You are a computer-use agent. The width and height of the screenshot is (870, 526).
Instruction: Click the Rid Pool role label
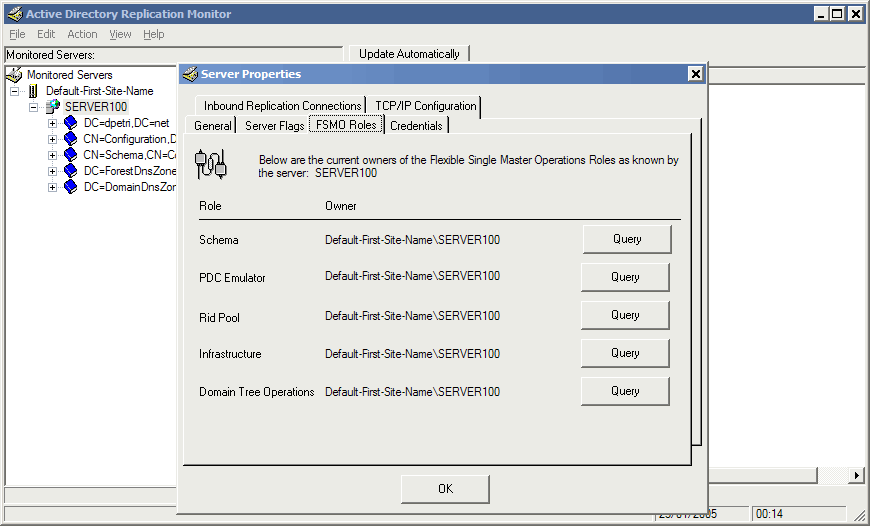tap(220, 318)
